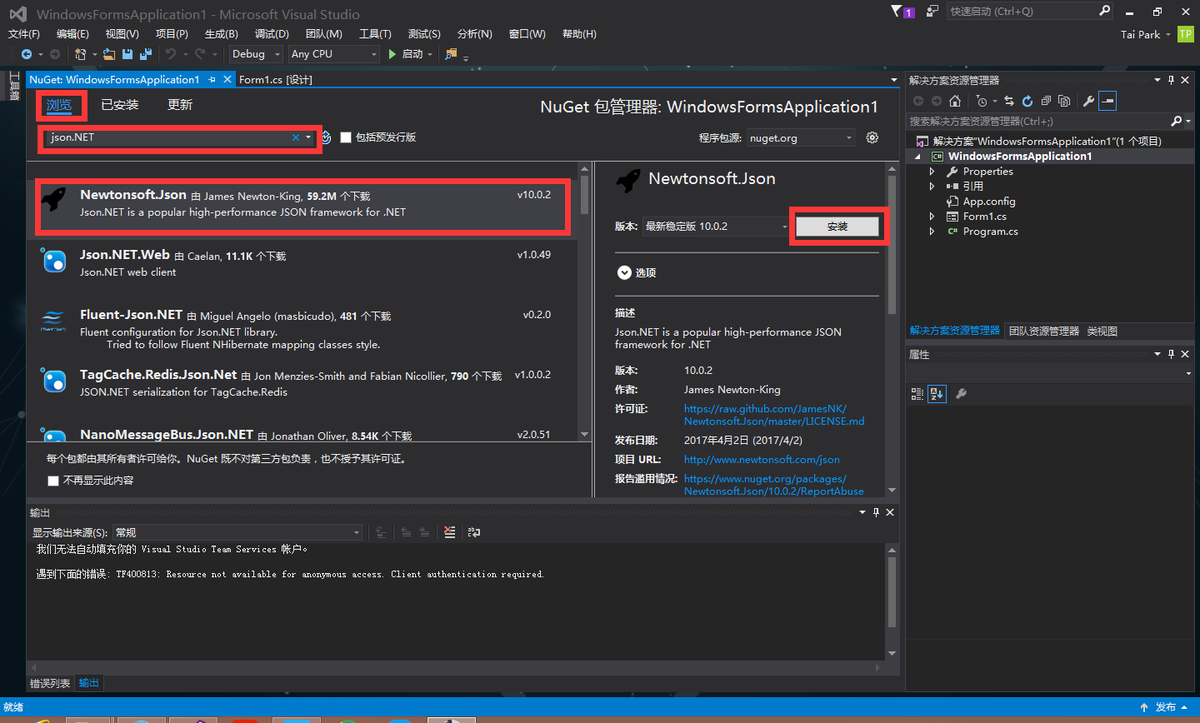Open the package source nuget.org dropdown

tap(799, 137)
